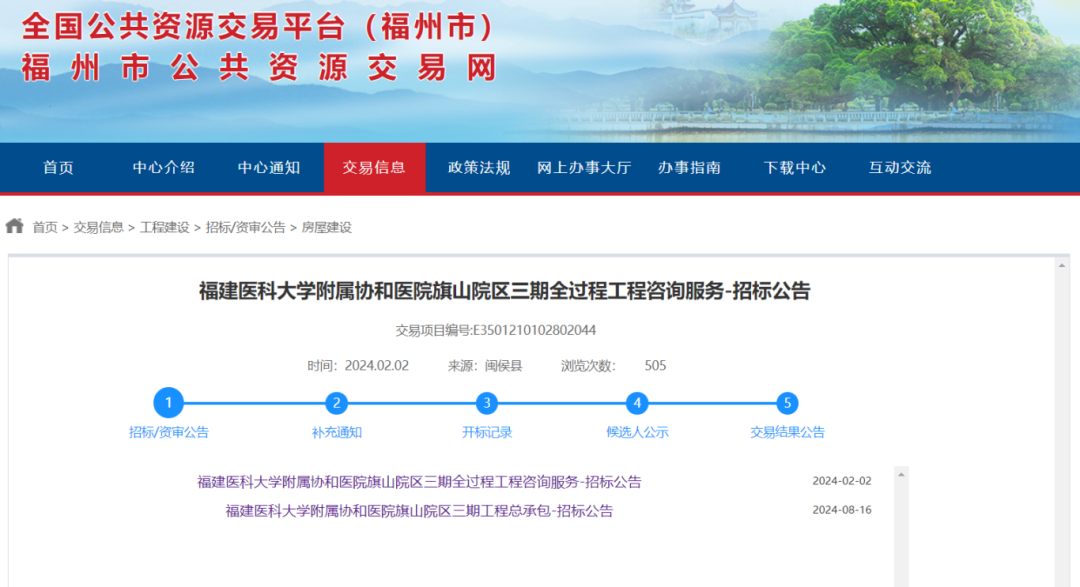
Task: Open the 候选人公示 step label
Action: coord(637,433)
